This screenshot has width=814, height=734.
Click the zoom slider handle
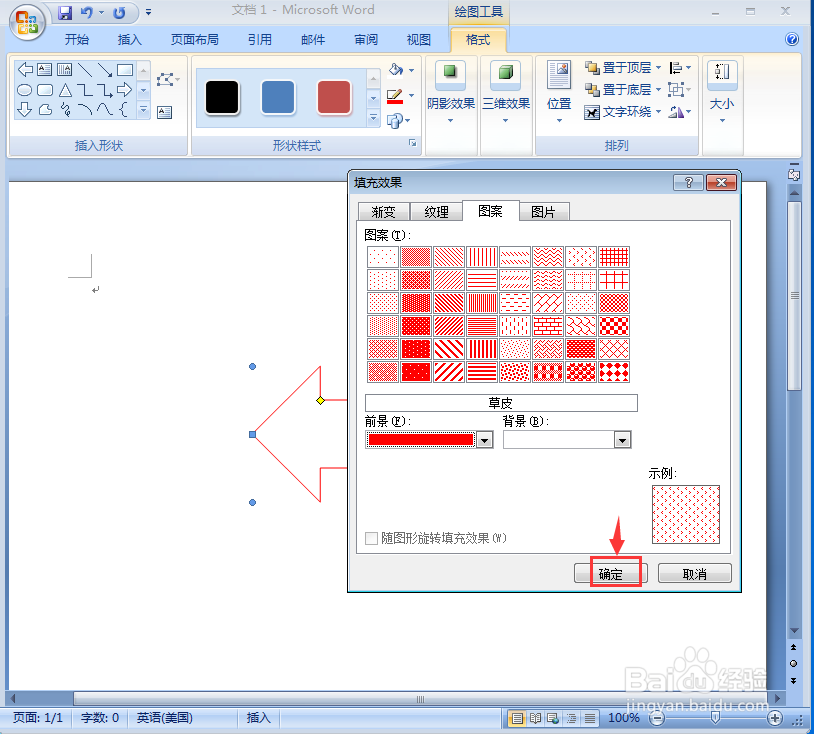[x=715, y=718]
